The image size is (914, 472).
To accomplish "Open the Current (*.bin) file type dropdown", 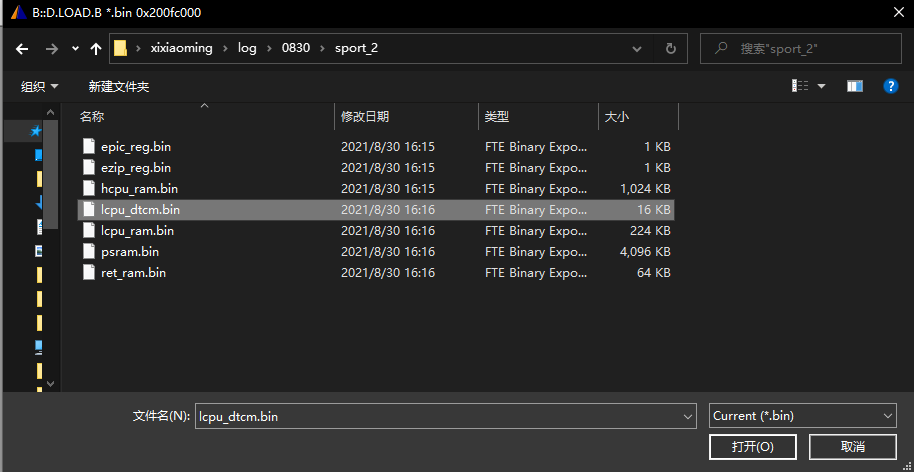I will [802, 415].
